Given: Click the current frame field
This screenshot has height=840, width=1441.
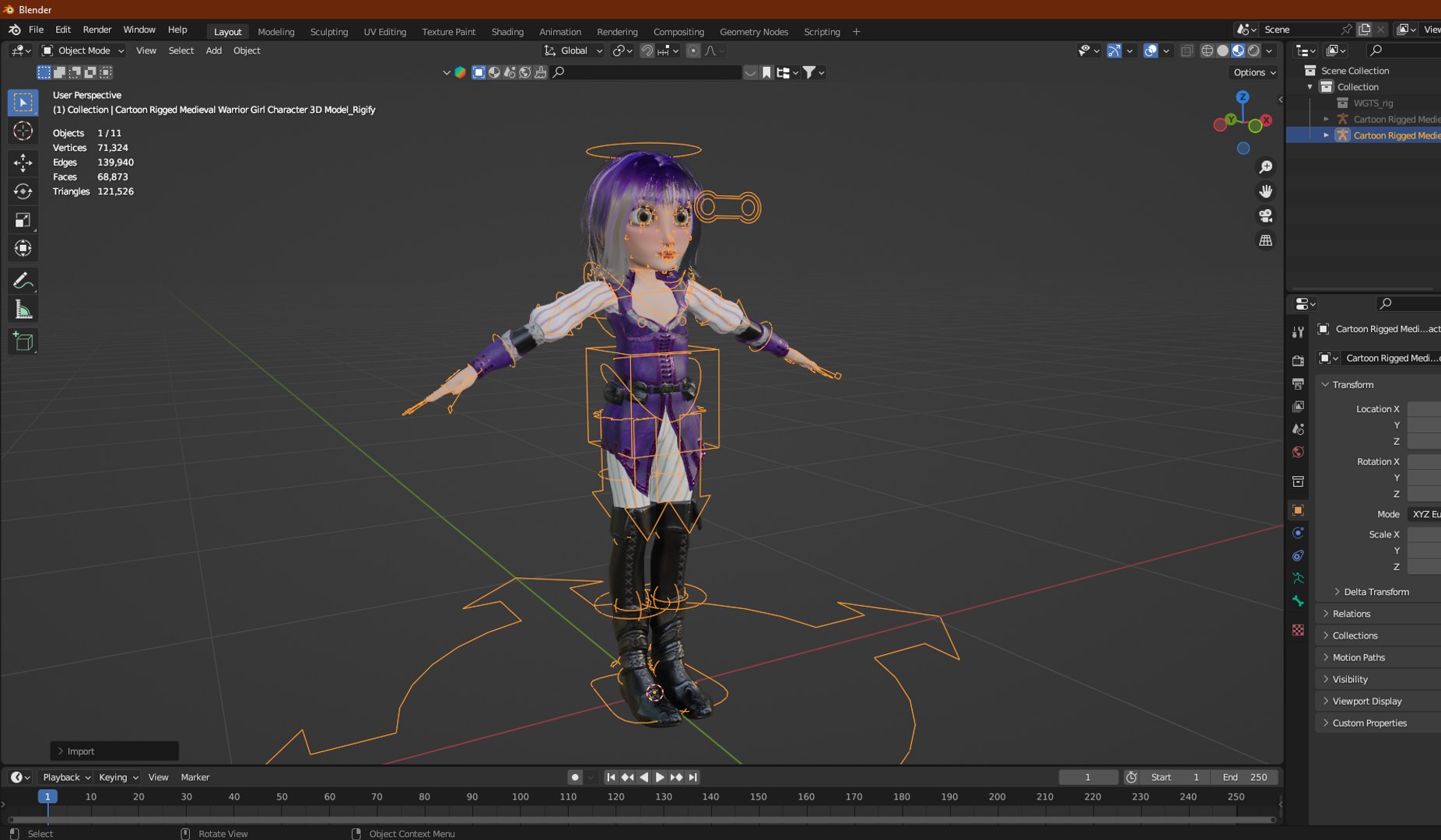Looking at the screenshot, I should click(x=1088, y=777).
